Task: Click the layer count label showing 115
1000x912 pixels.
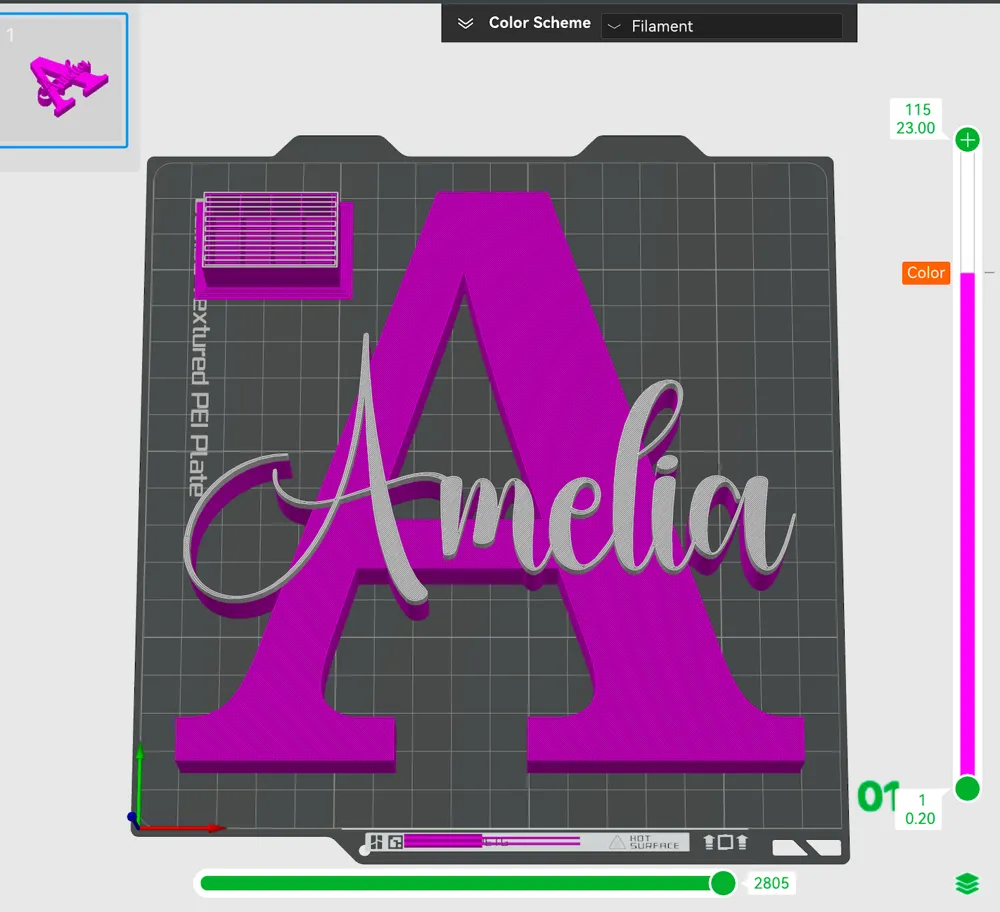Action: (x=917, y=109)
